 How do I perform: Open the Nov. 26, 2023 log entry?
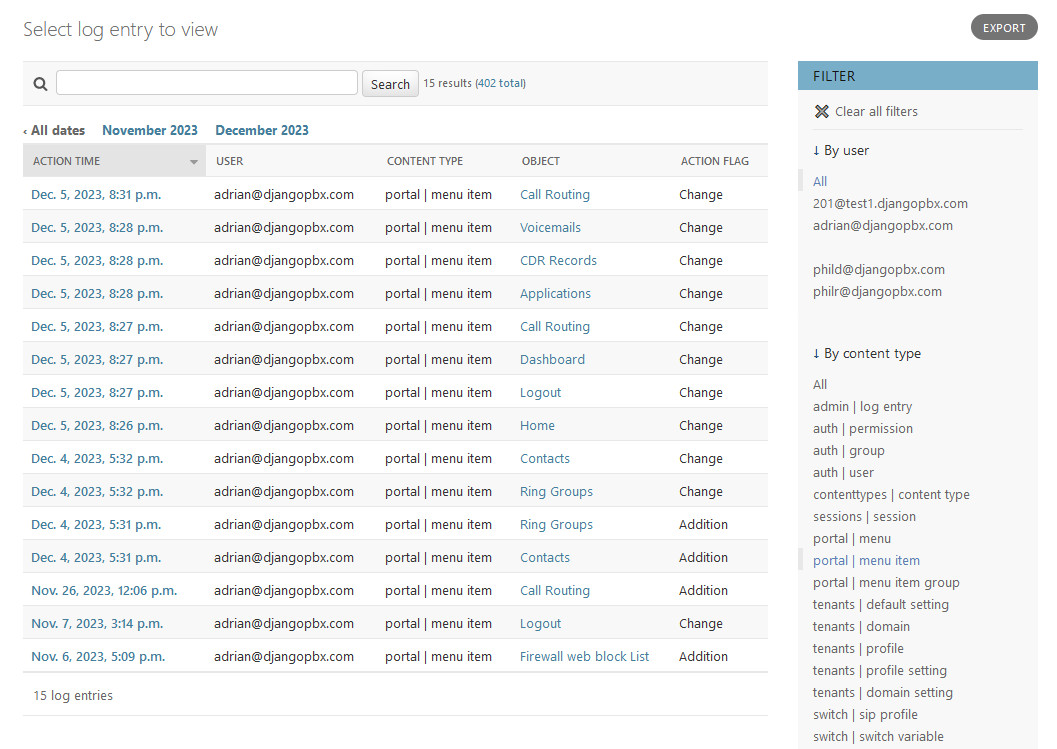(104, 591)
